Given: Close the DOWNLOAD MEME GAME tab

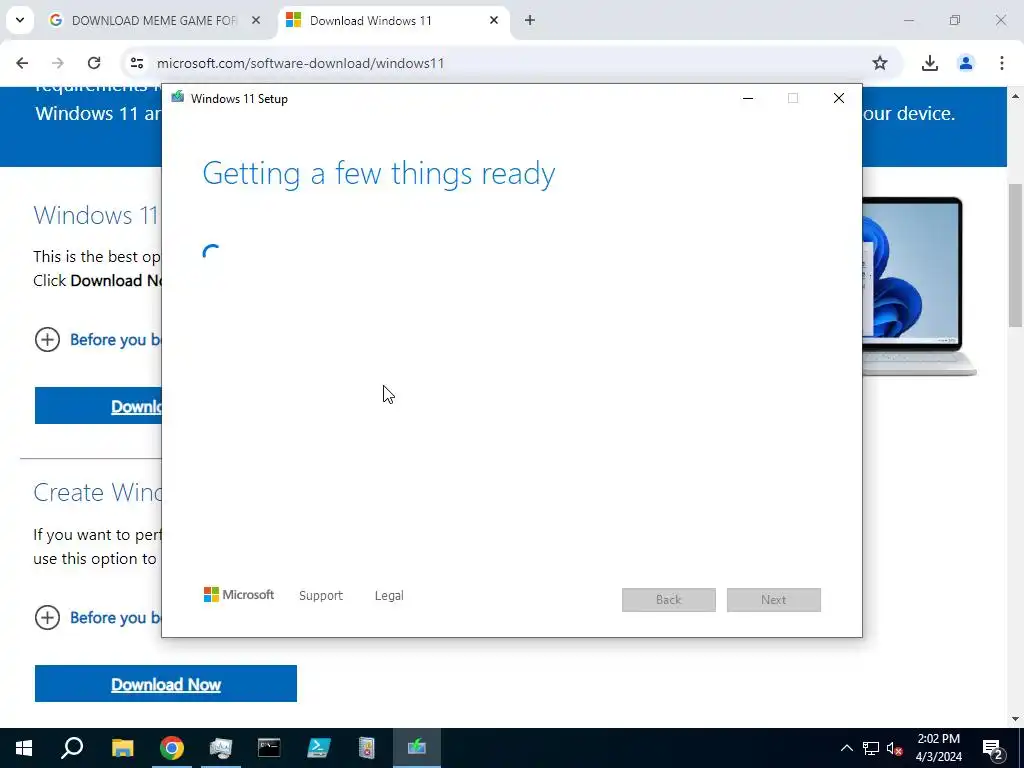Looking at the screenshot, I should [256, 20].
